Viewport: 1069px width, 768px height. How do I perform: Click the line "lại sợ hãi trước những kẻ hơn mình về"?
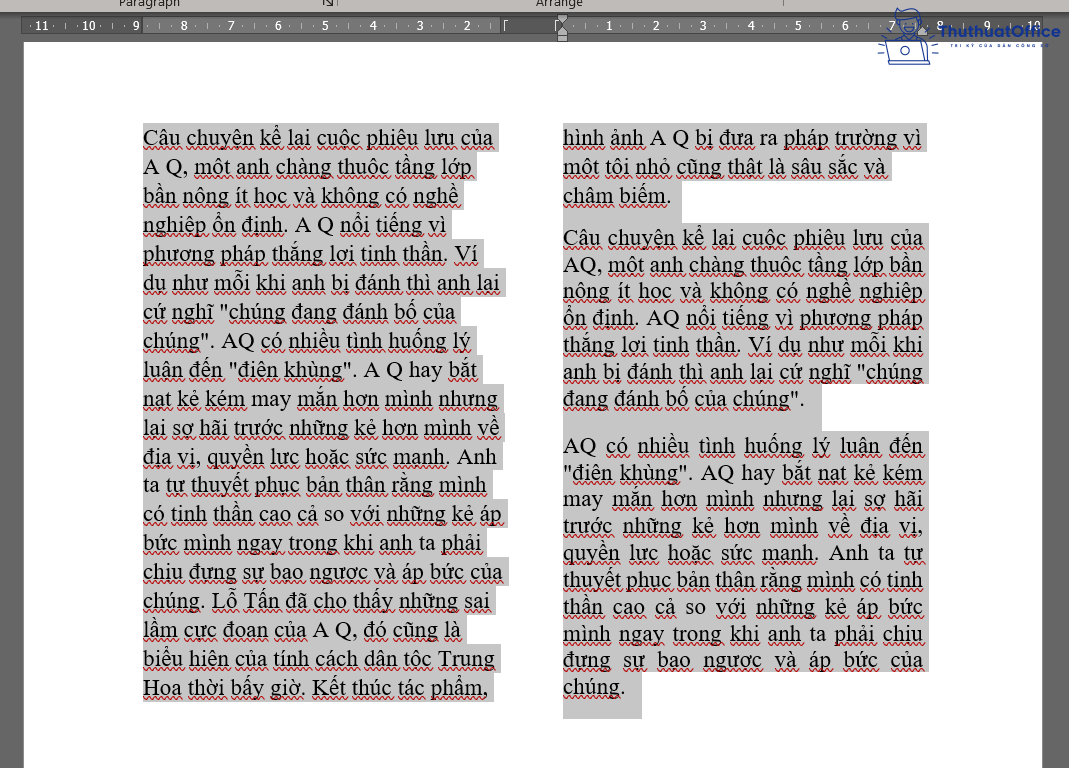pyautogui.click(x=321, y=428)
